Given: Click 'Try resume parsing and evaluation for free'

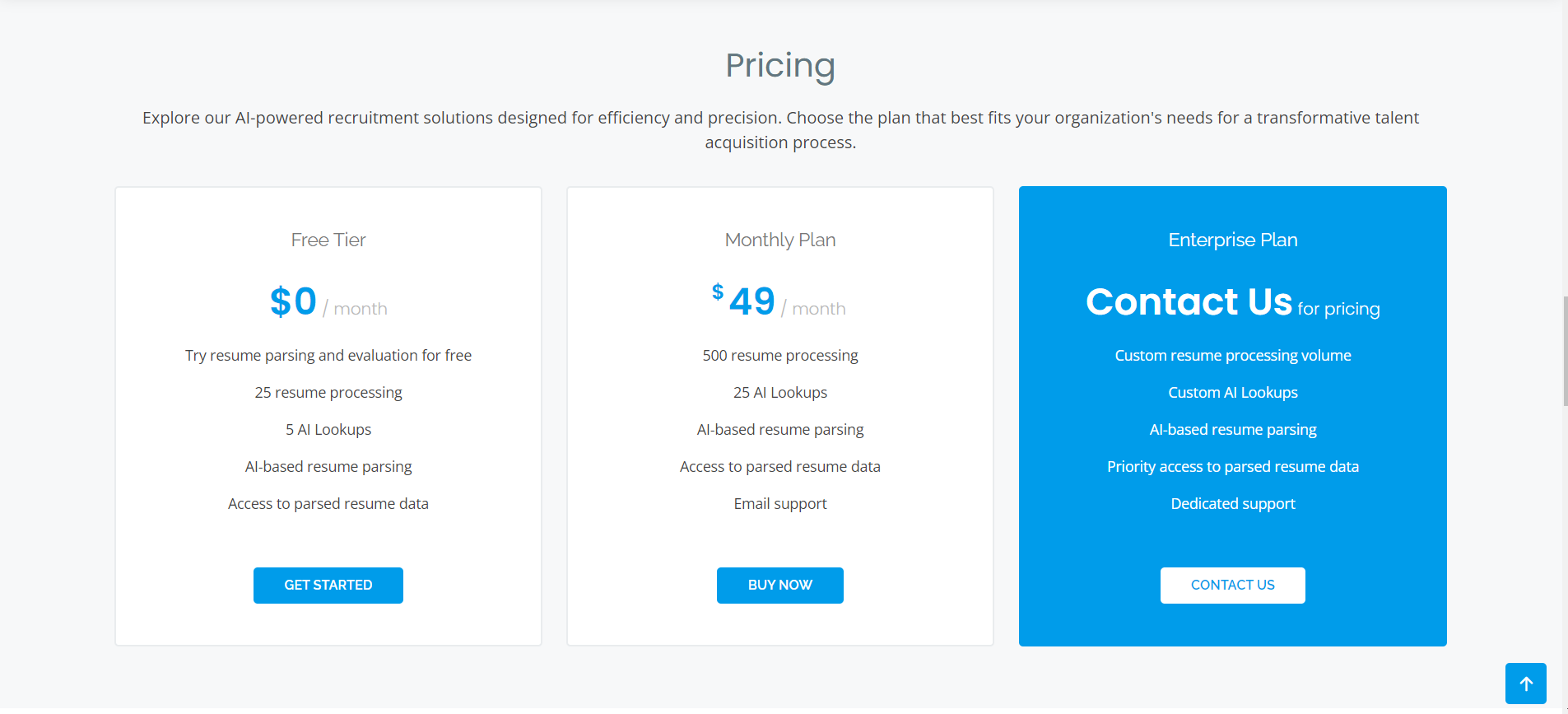Looking at the screenshot, I should 328,356.
